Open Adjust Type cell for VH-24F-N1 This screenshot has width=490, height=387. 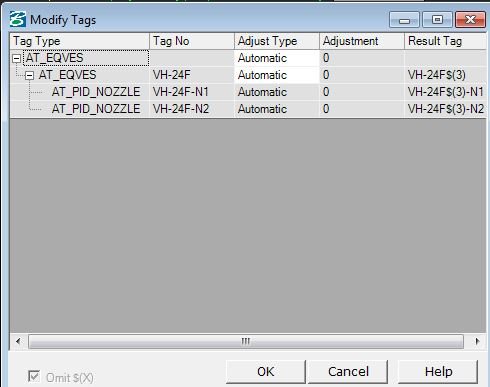277,92
